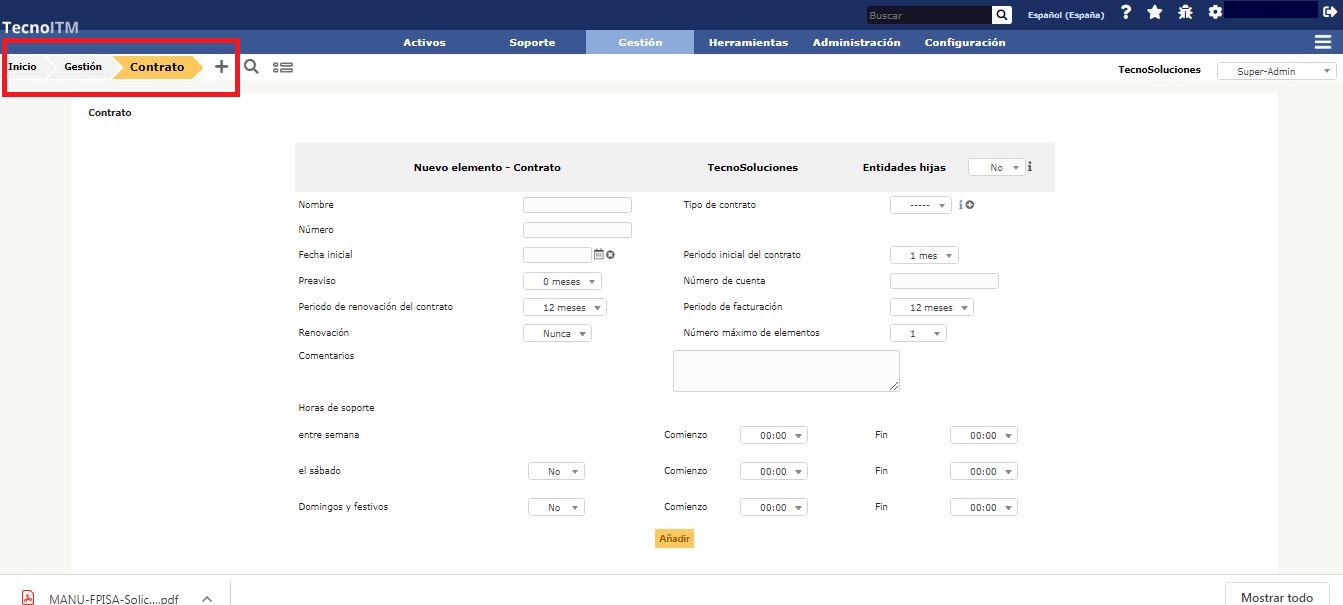
Task: Add new contract type with plus icon
Action: tap(970, 205)
